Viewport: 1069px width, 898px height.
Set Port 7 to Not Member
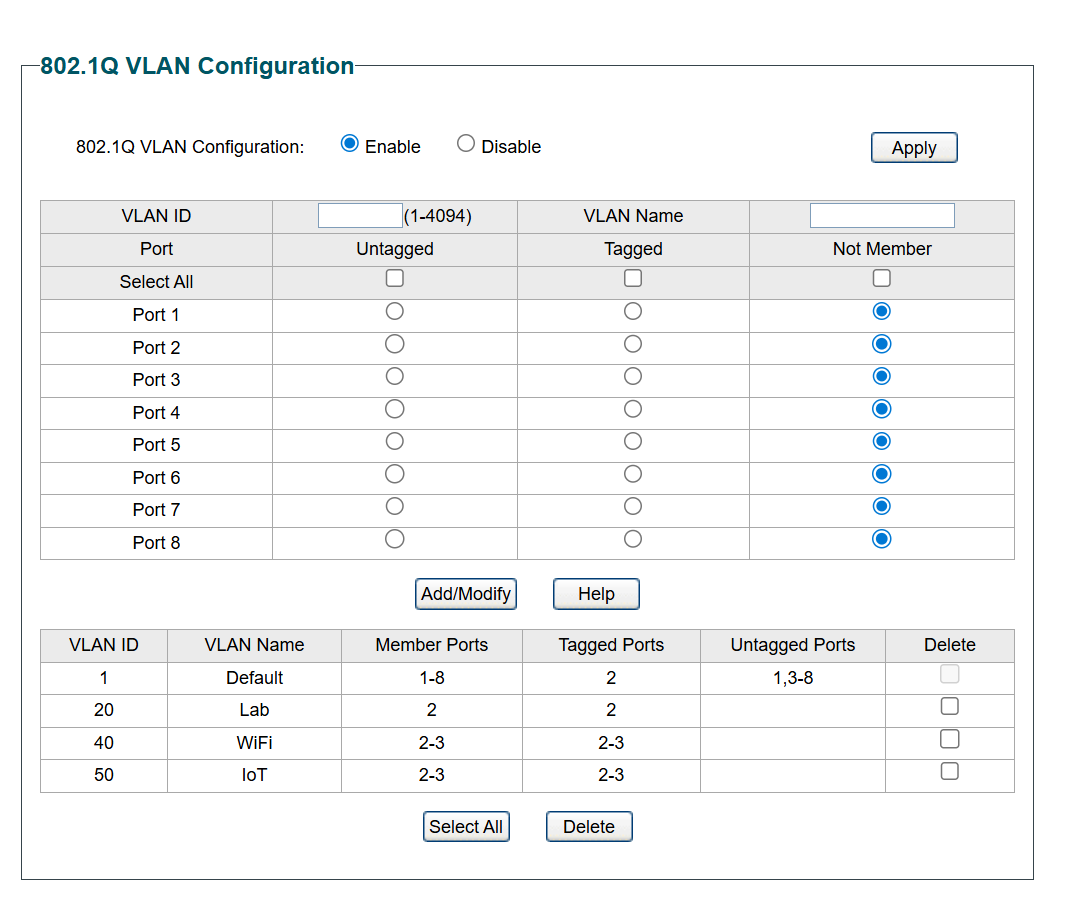pos(882,507)
